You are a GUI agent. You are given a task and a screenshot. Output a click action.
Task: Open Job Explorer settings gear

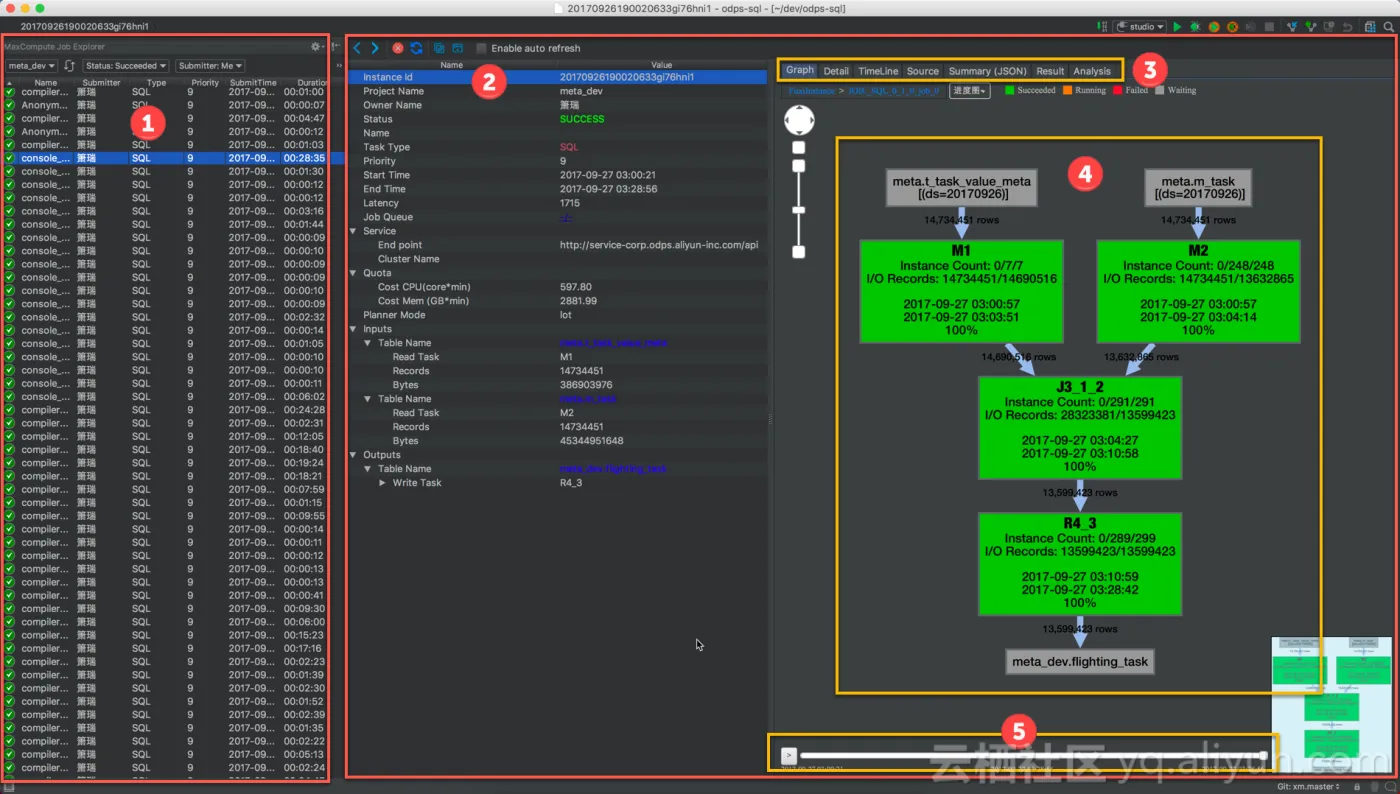point(316,46)
